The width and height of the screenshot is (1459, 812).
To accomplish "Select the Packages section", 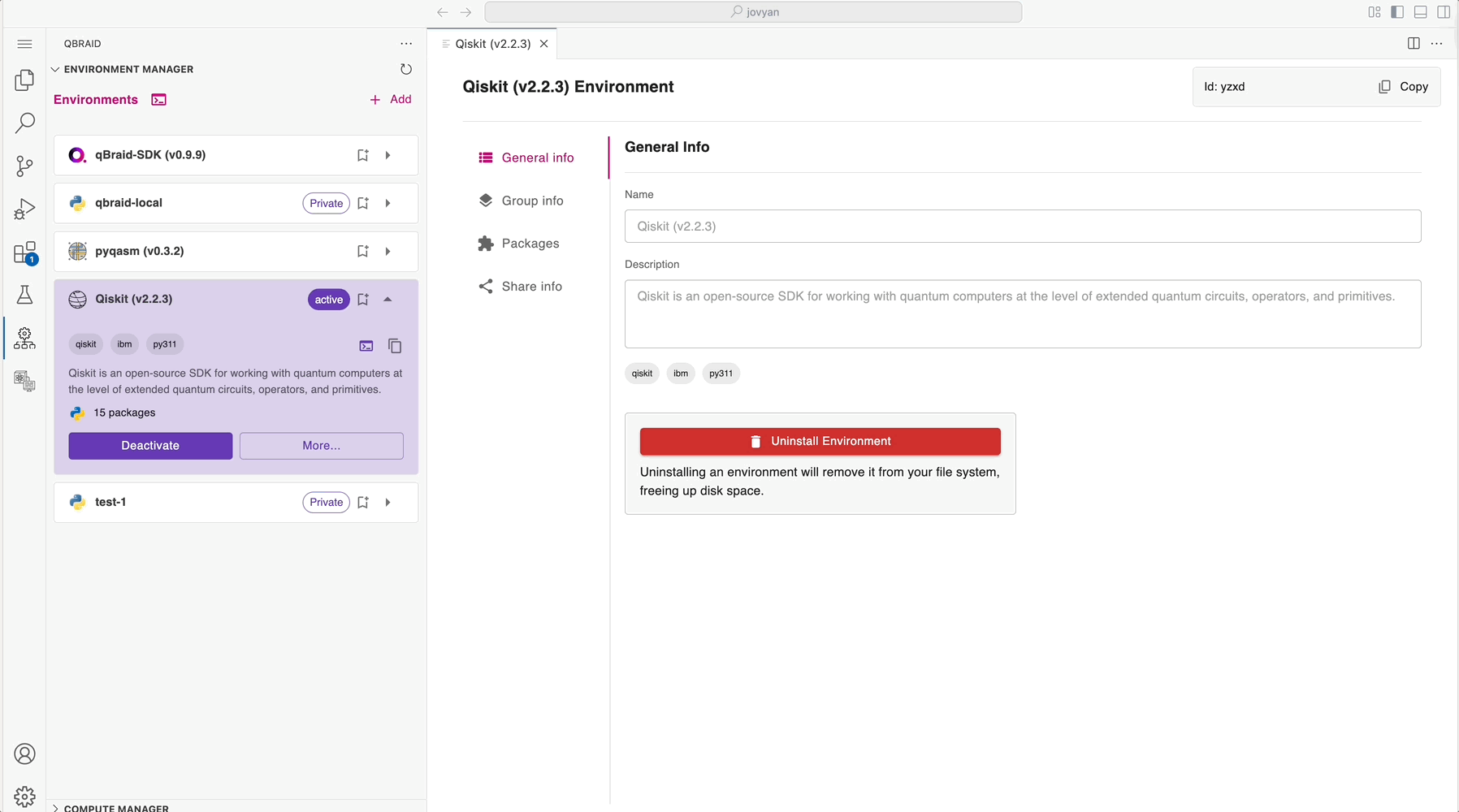I will tap(519, 244).
